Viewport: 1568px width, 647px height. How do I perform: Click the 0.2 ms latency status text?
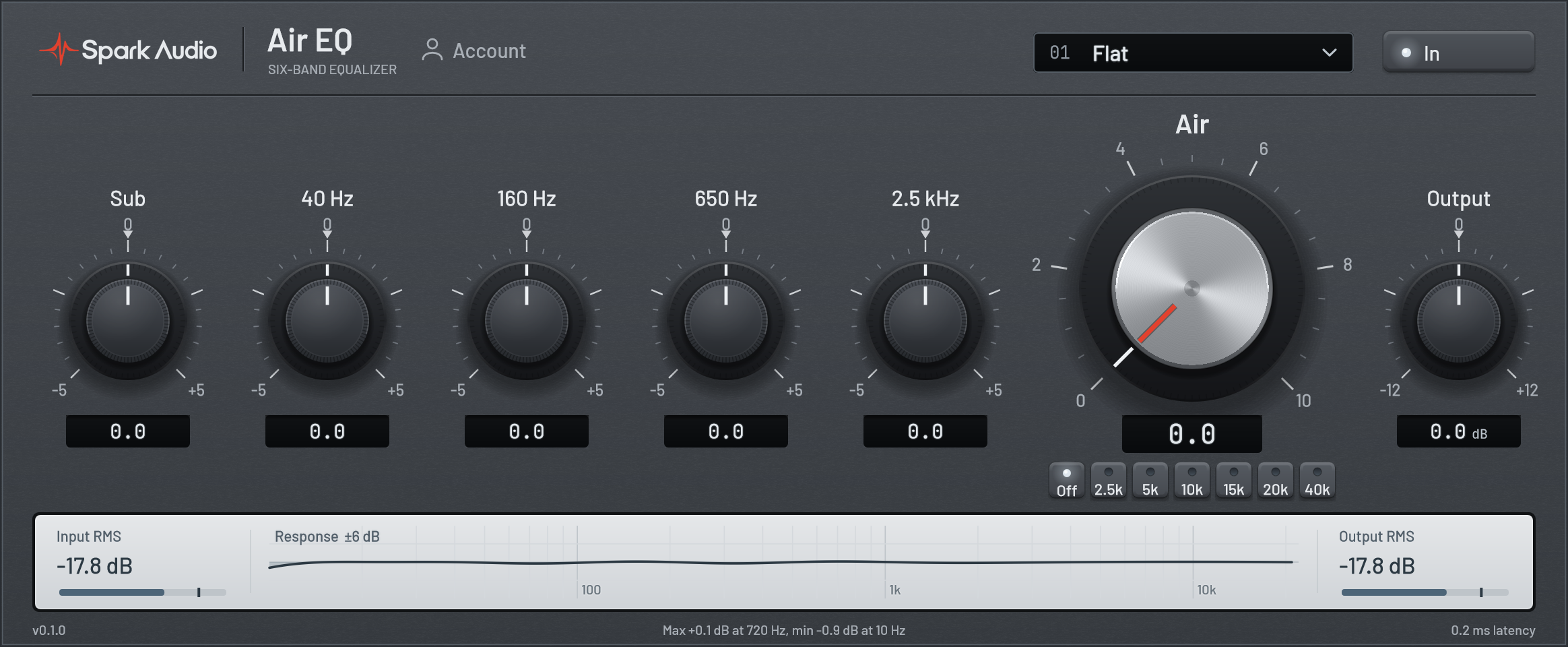click(x=1493, y=630)
